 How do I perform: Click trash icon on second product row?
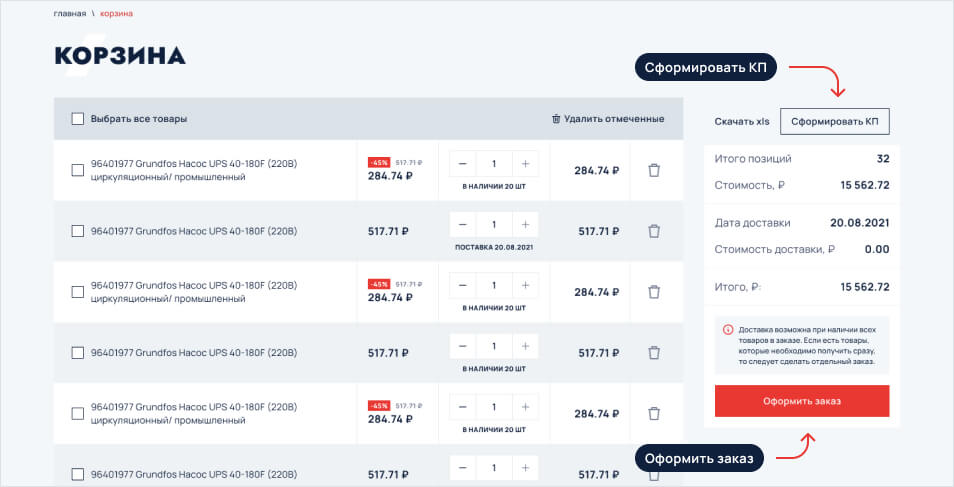point(654,231)
